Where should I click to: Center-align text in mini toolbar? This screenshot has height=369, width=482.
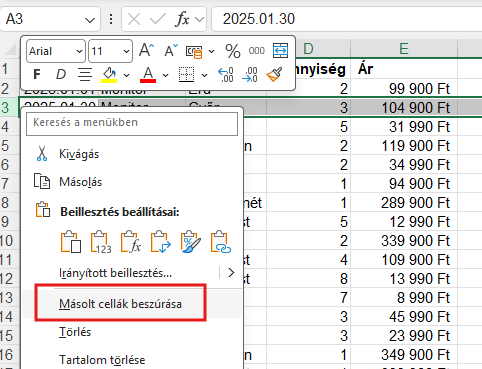[x=85, y=74]
